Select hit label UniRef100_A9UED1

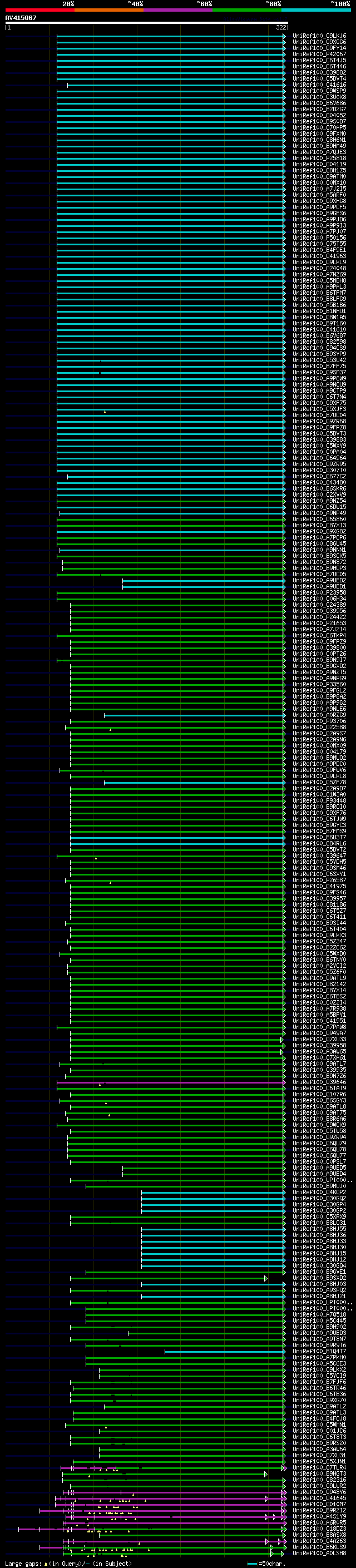[319, 586]
